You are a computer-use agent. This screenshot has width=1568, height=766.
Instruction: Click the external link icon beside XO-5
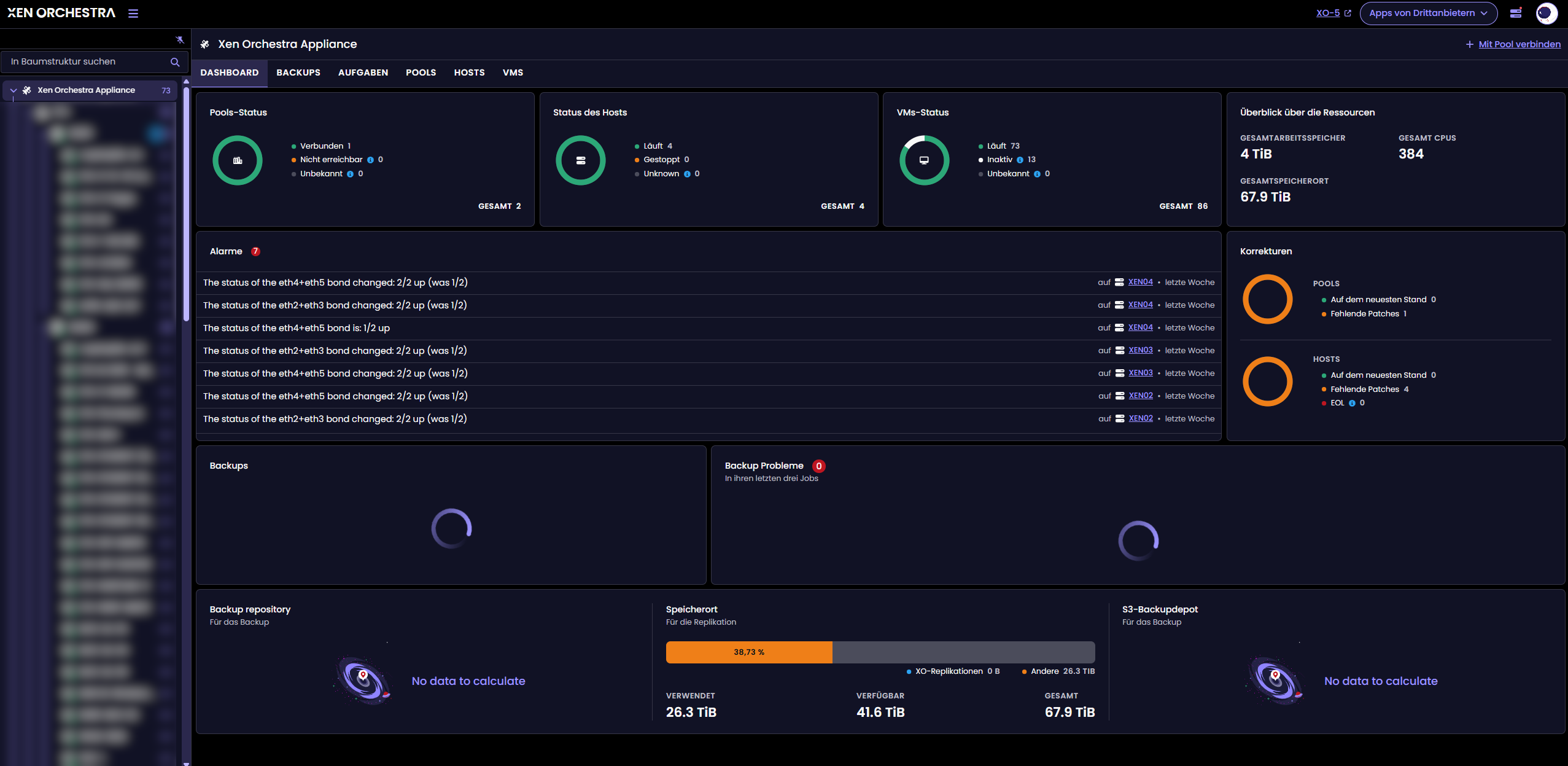point(1348,13)
